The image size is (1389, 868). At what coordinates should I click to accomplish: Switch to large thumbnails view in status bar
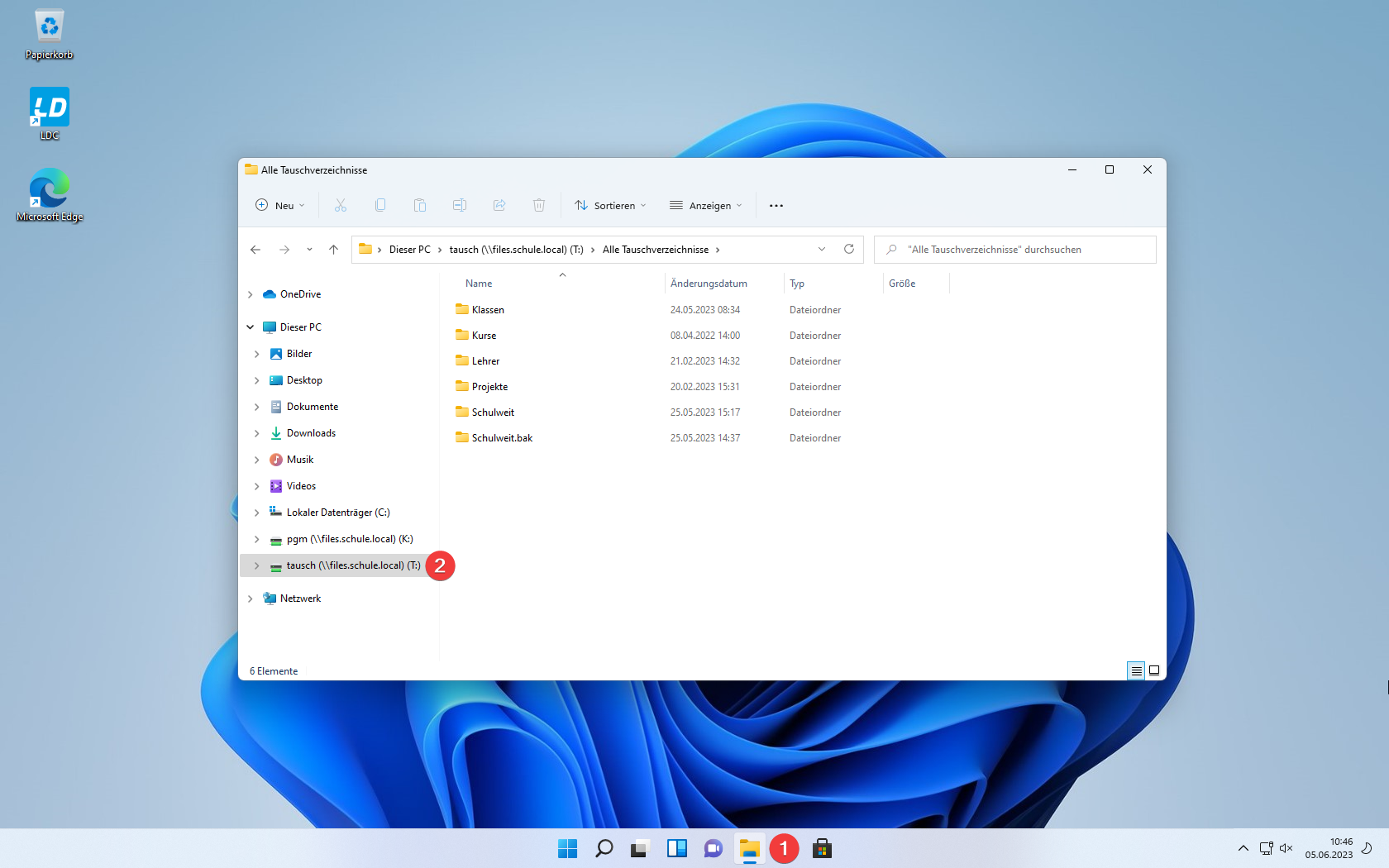(x=1154, y=670)
